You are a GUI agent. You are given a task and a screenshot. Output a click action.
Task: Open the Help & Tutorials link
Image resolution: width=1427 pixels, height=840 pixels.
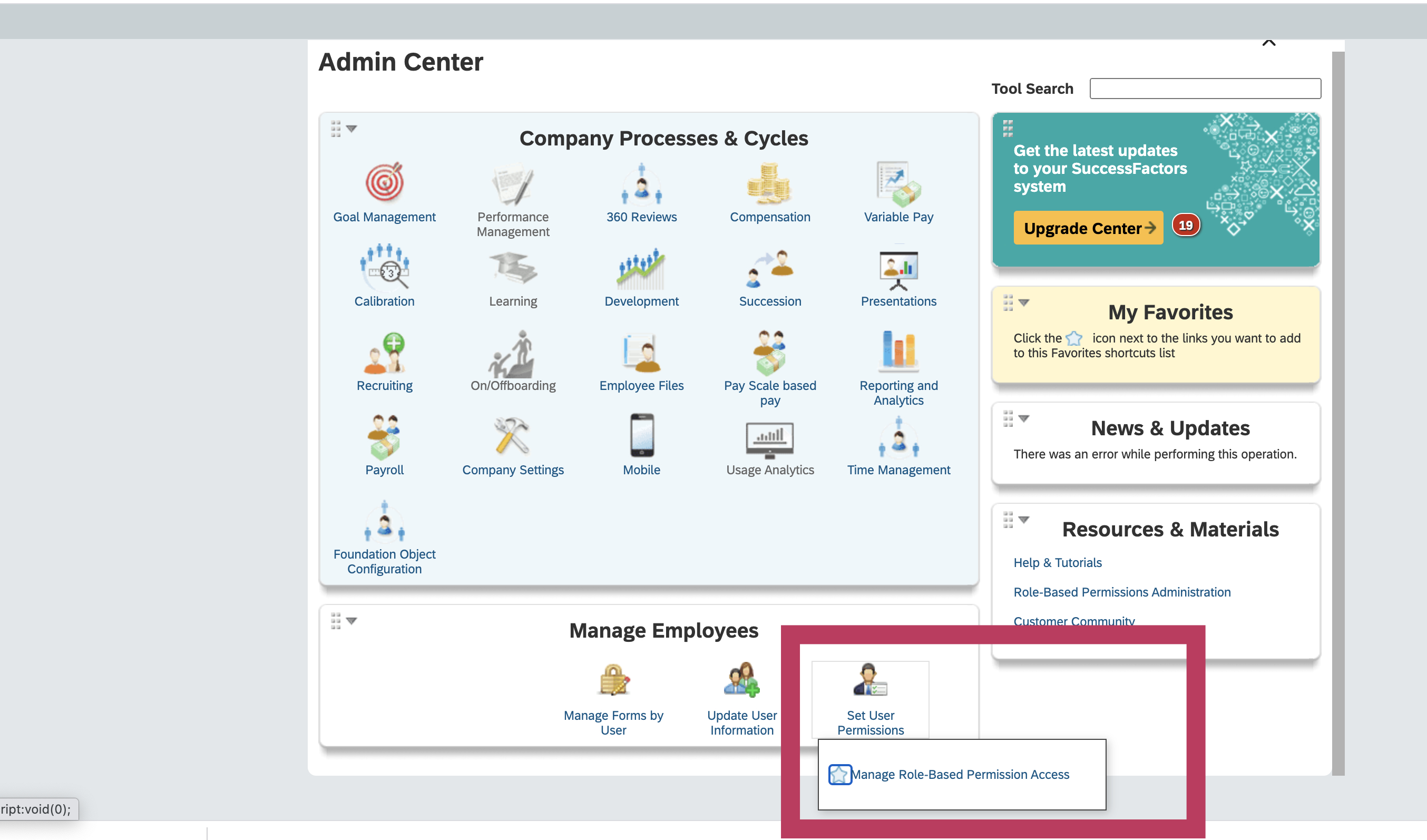(1057, 562)
